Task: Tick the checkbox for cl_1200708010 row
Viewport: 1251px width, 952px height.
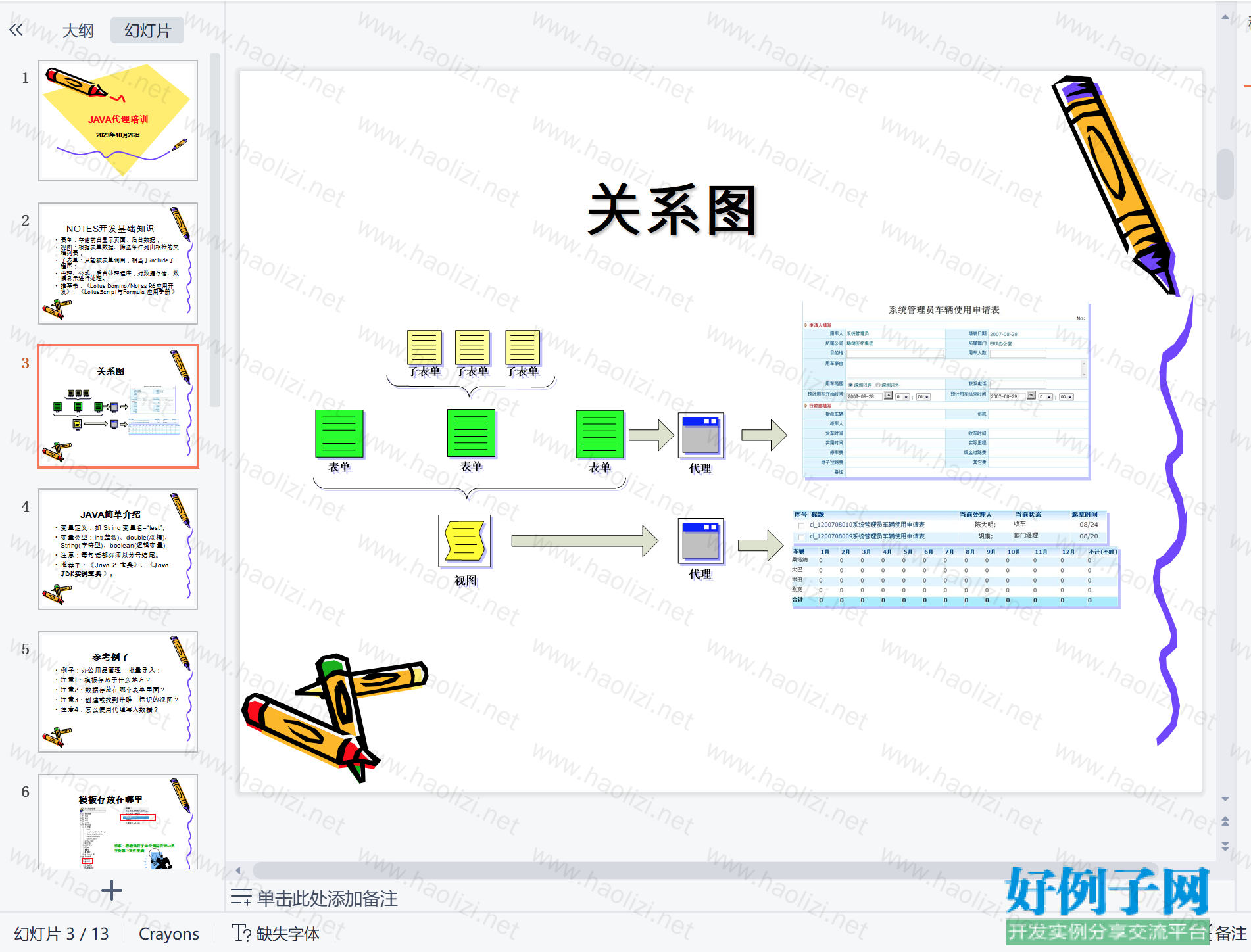Action: point(801,525)
